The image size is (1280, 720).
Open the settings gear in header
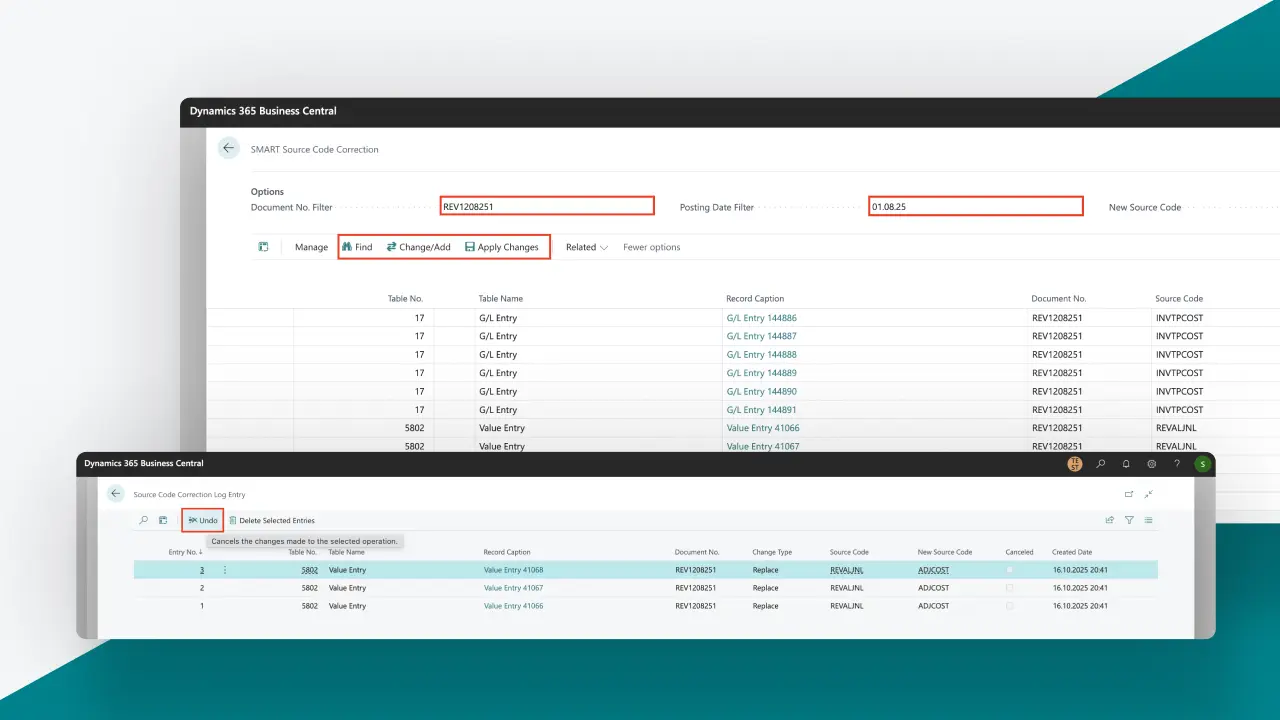coord(1152,464)
